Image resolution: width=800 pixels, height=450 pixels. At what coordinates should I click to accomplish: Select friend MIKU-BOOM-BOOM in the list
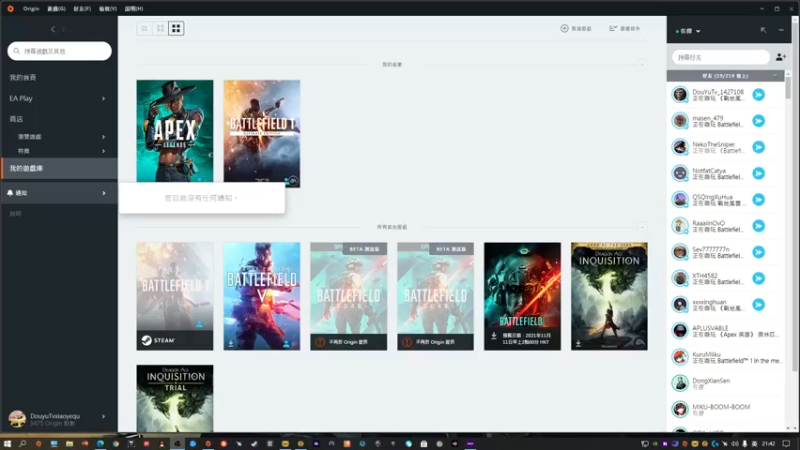pyautogui.click(x=725, y=410)
